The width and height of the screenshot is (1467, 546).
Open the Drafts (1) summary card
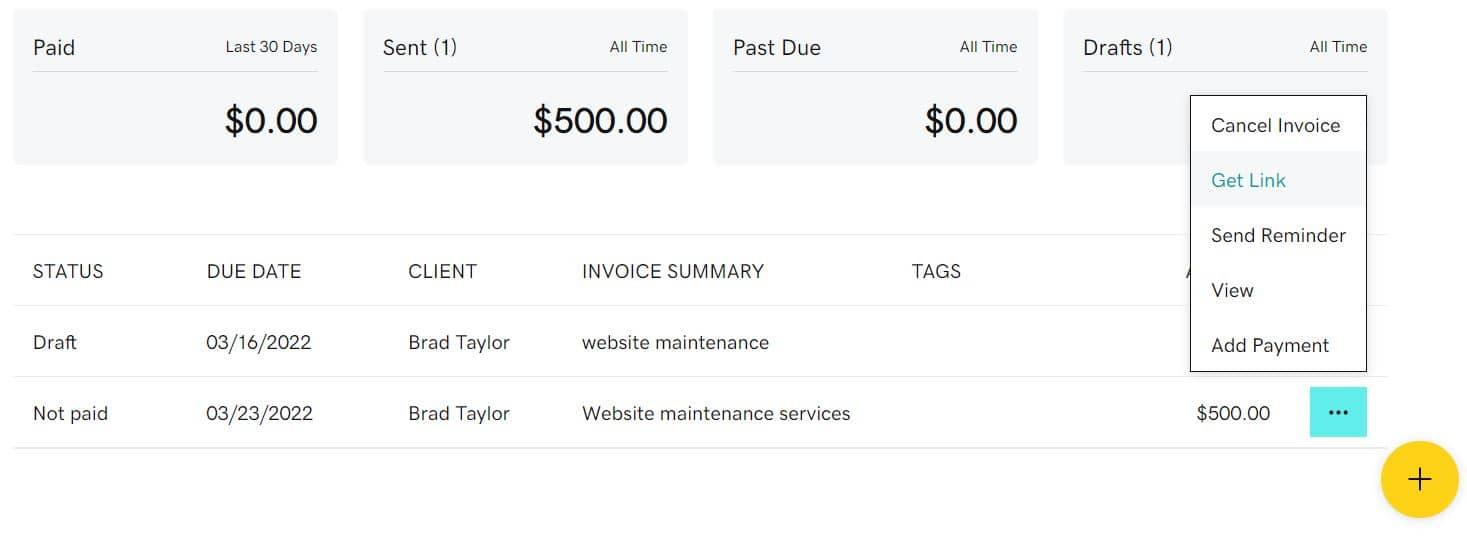(1125, 88)
